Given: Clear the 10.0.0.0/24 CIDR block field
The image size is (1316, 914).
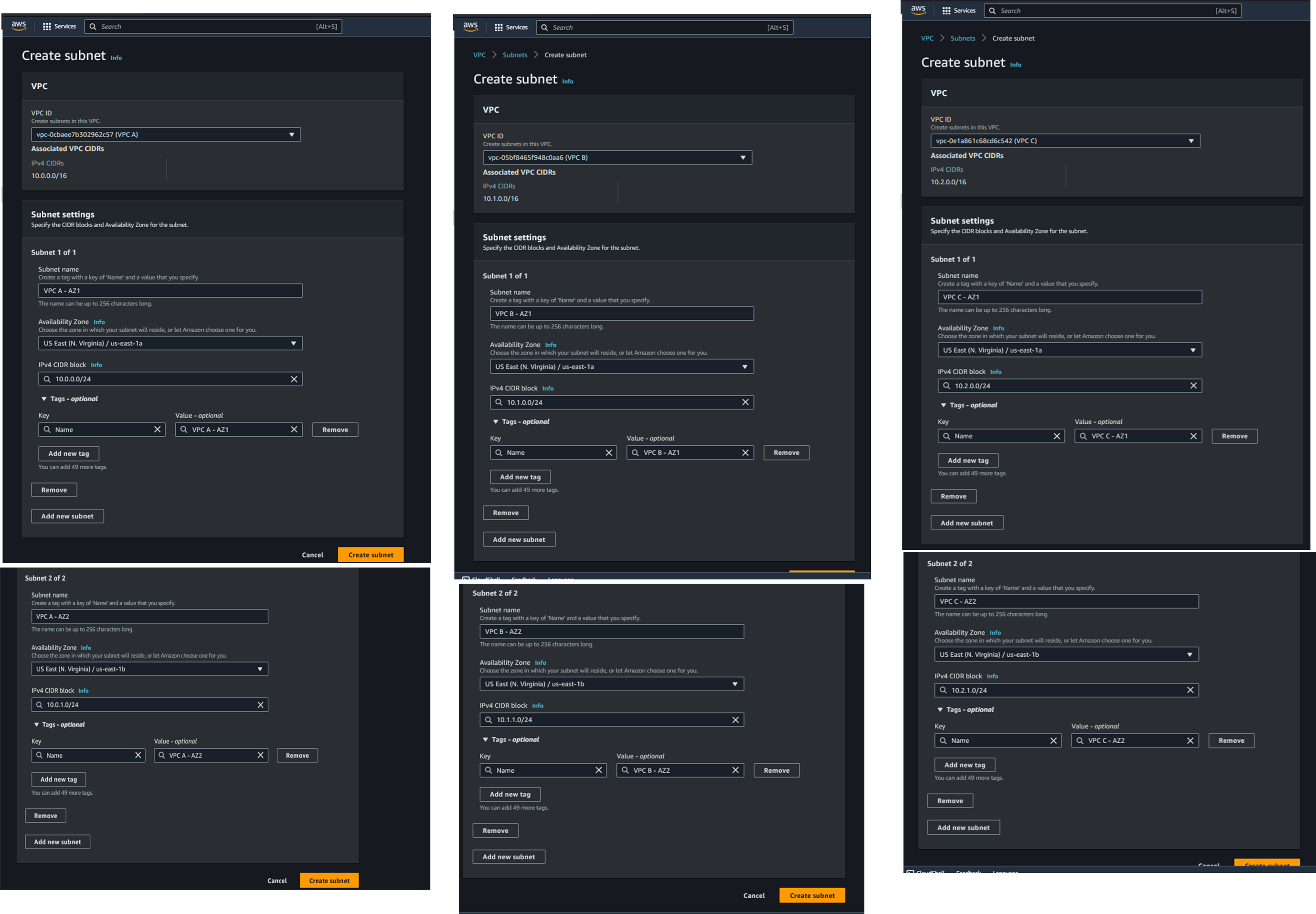Looking at the screenshot, I should pyautogui.click(x=294, y=379).
